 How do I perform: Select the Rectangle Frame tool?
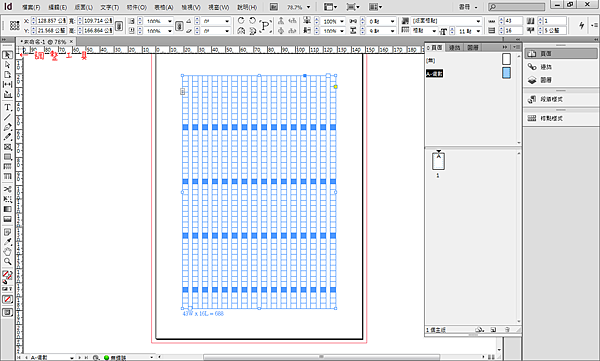click(7, 147)
